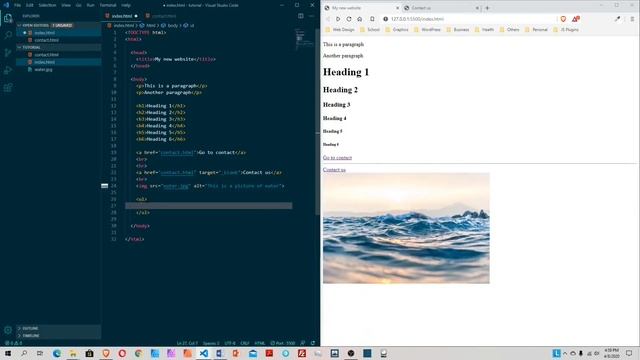Screen dimensions: 640x360
Task: Collapse the Tutorial folder section
Action: tap(58, 47)
